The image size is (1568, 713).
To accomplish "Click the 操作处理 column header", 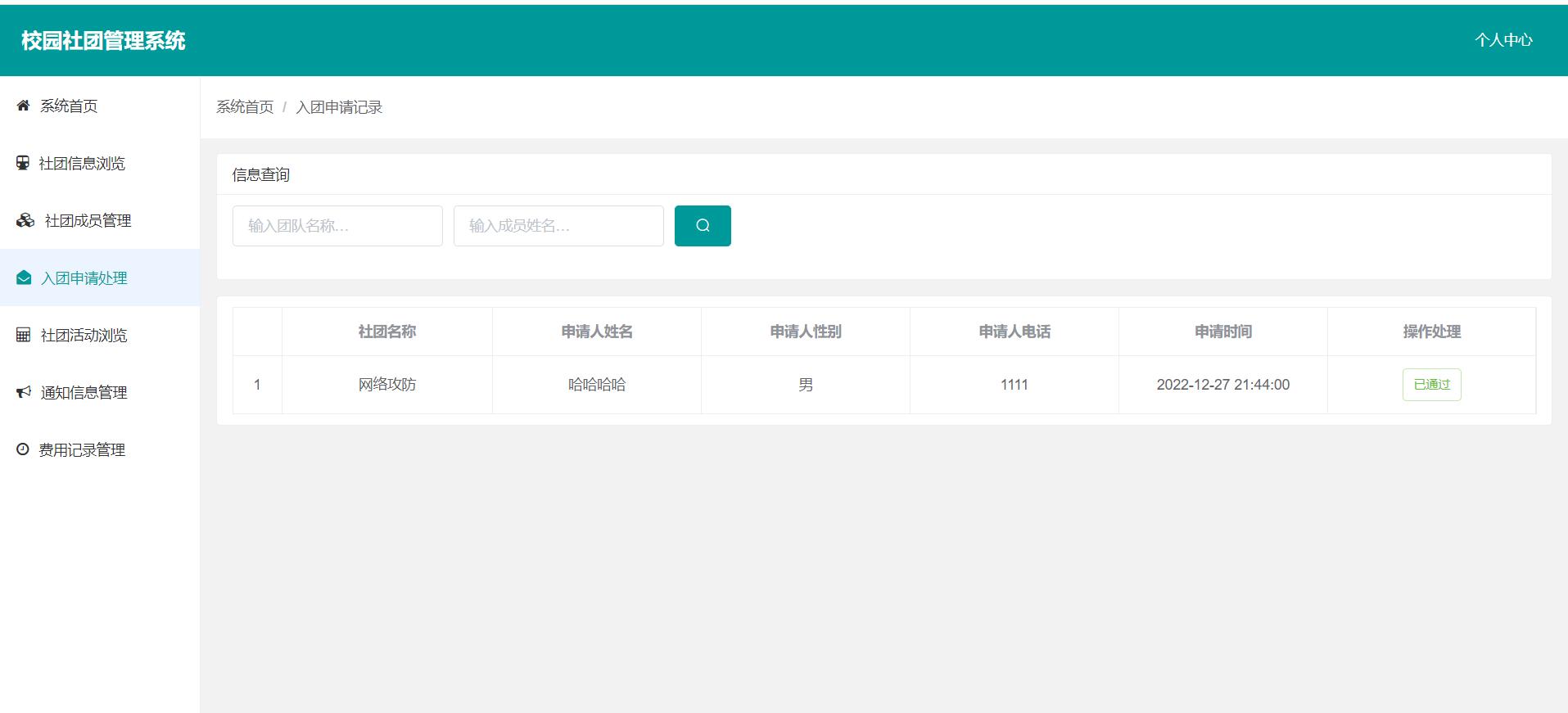I will pyautogui.click(x=1431, y=332).
